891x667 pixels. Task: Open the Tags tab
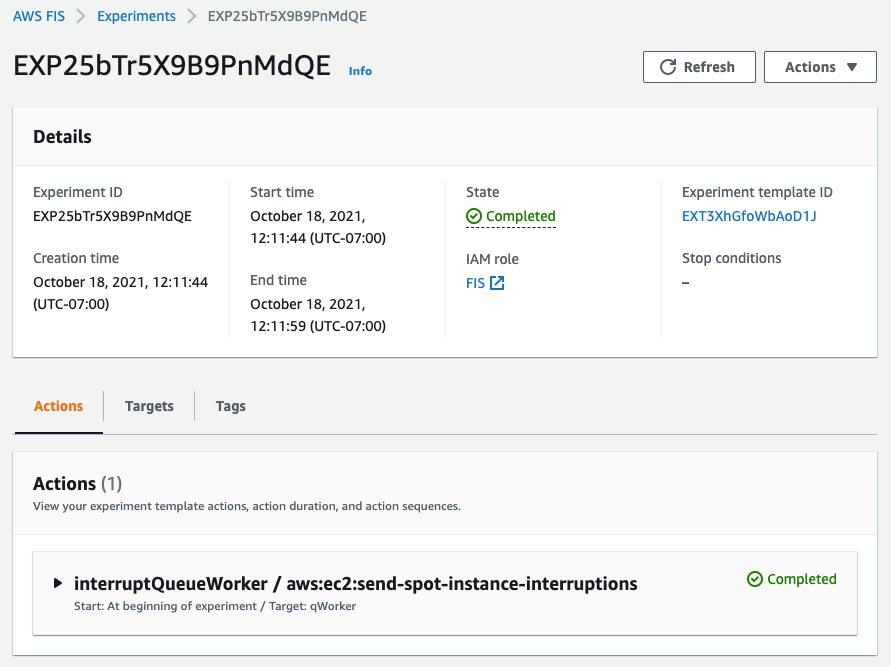230,406
